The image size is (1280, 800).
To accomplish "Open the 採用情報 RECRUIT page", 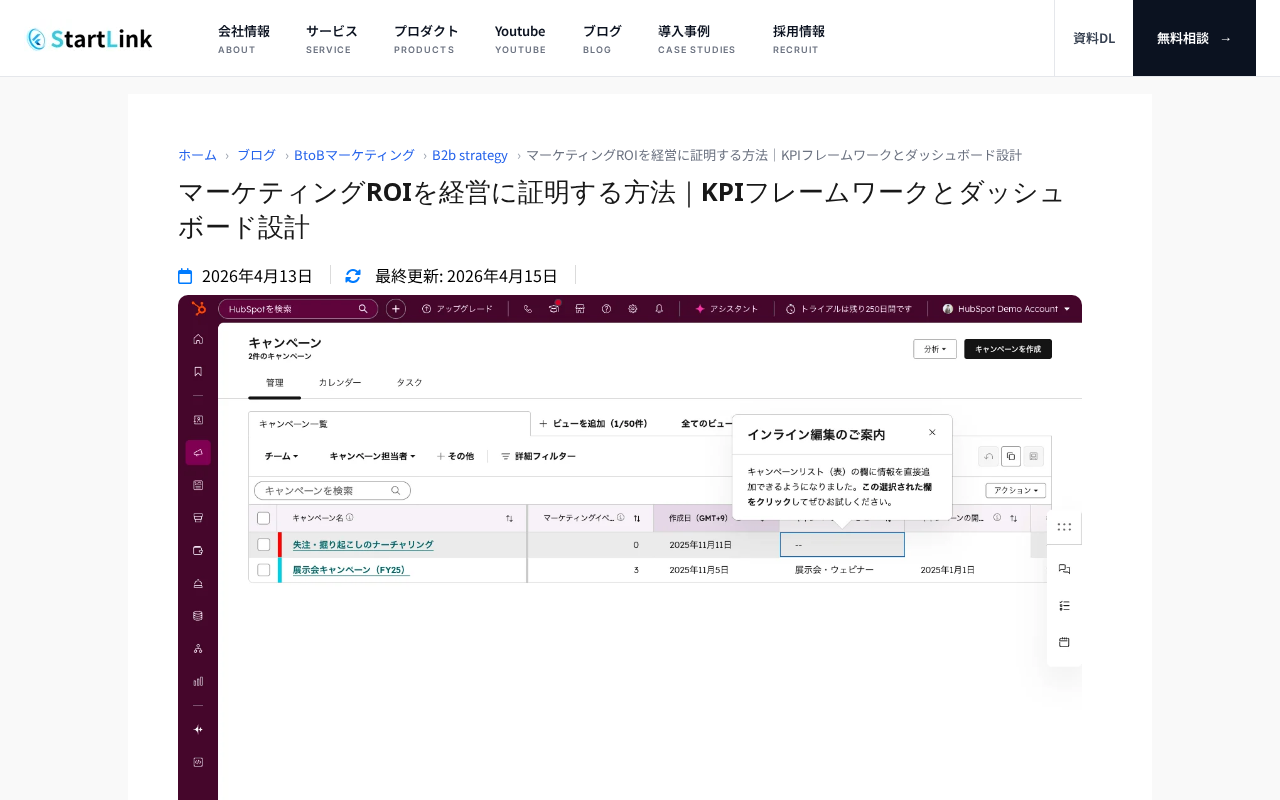I will tap(799, 38).
